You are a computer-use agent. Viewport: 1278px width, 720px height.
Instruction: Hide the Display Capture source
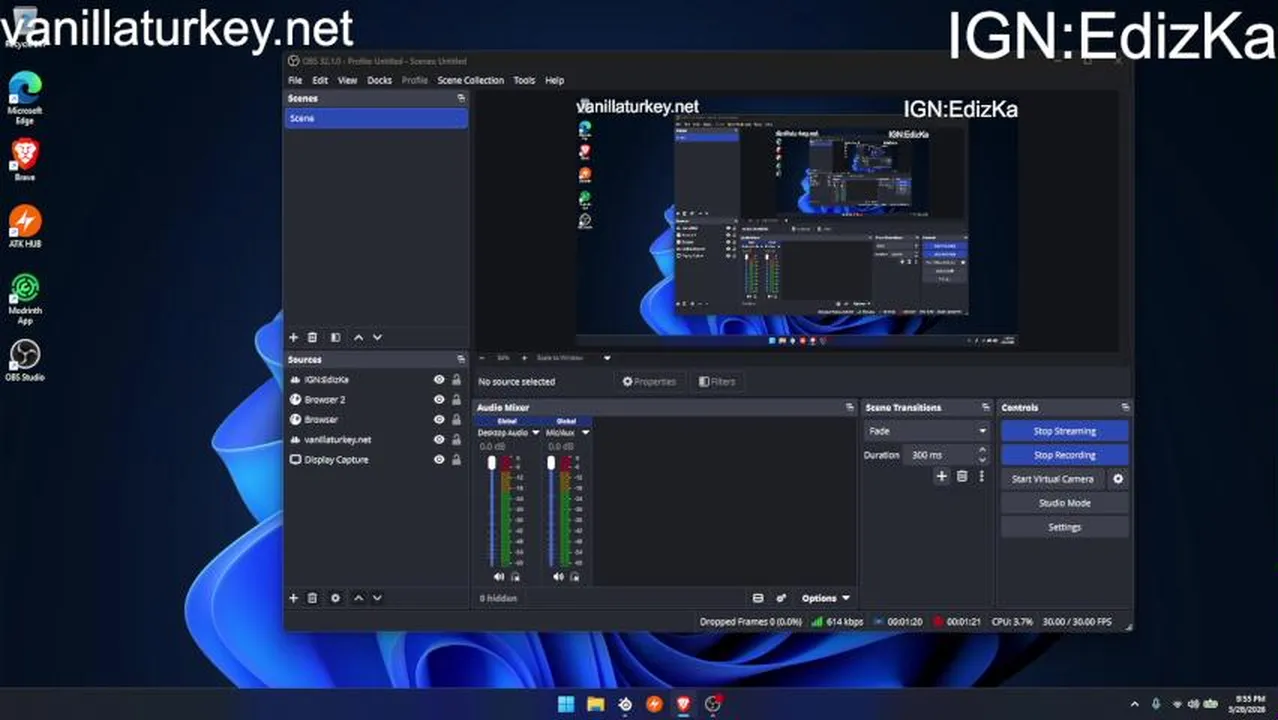click(x=439, y=460)
